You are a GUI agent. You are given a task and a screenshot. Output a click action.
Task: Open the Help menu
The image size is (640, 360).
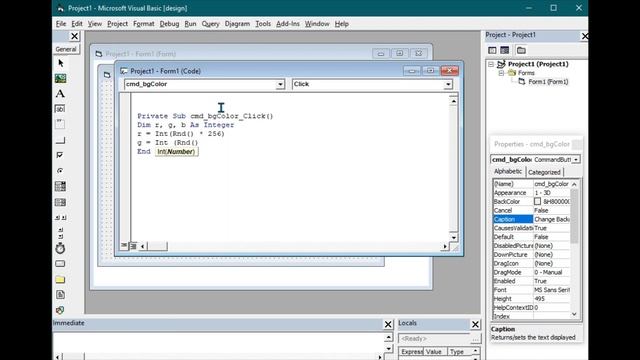pos(342,24)
